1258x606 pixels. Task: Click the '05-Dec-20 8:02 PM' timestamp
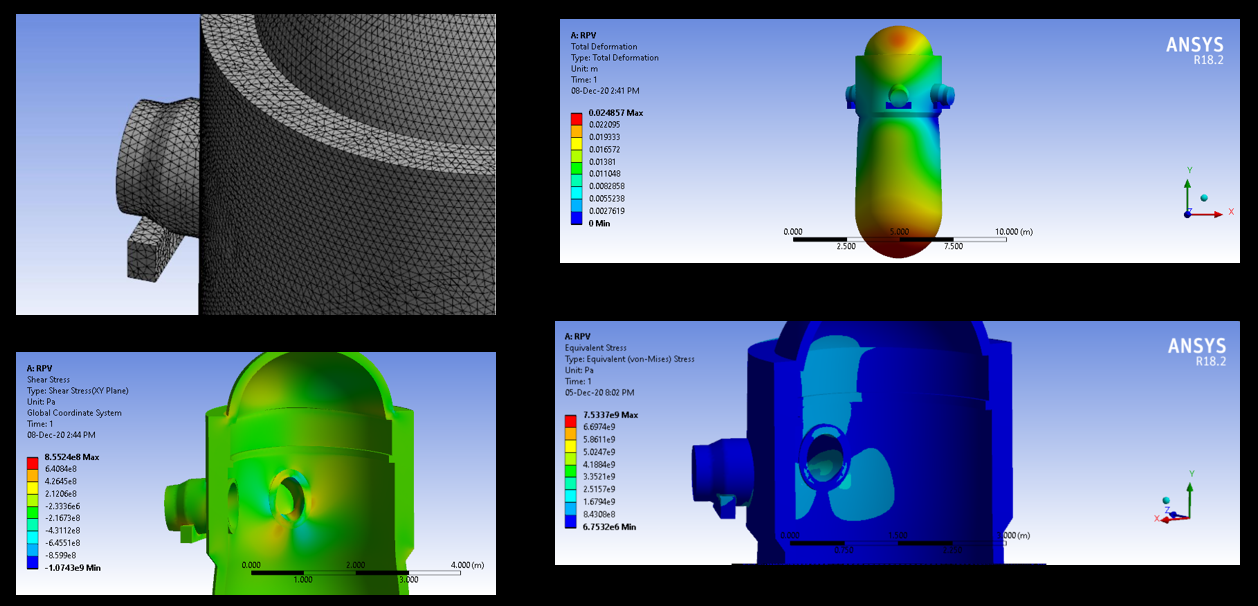599,392
